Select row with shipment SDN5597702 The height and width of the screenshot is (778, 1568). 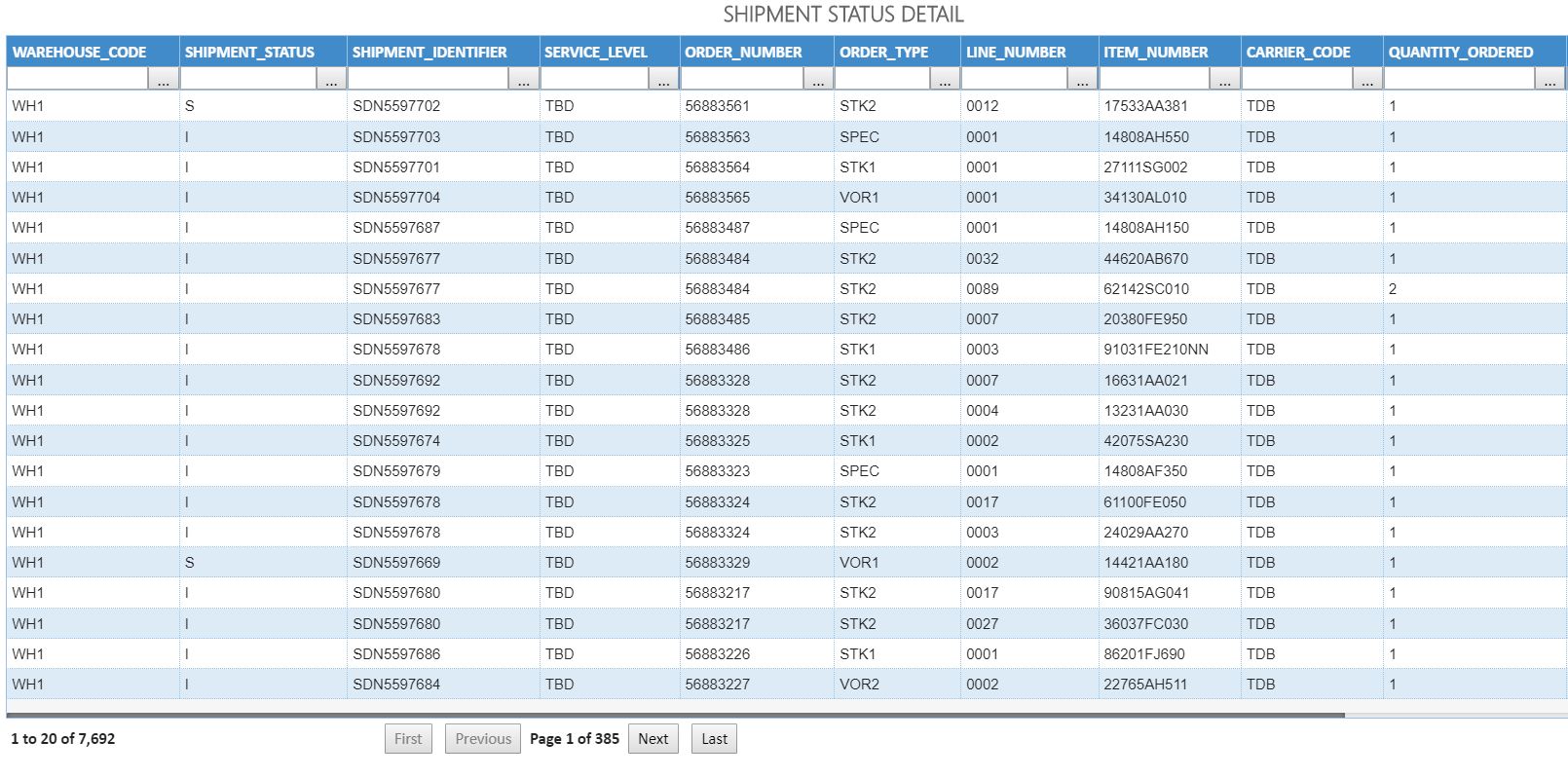396,106
